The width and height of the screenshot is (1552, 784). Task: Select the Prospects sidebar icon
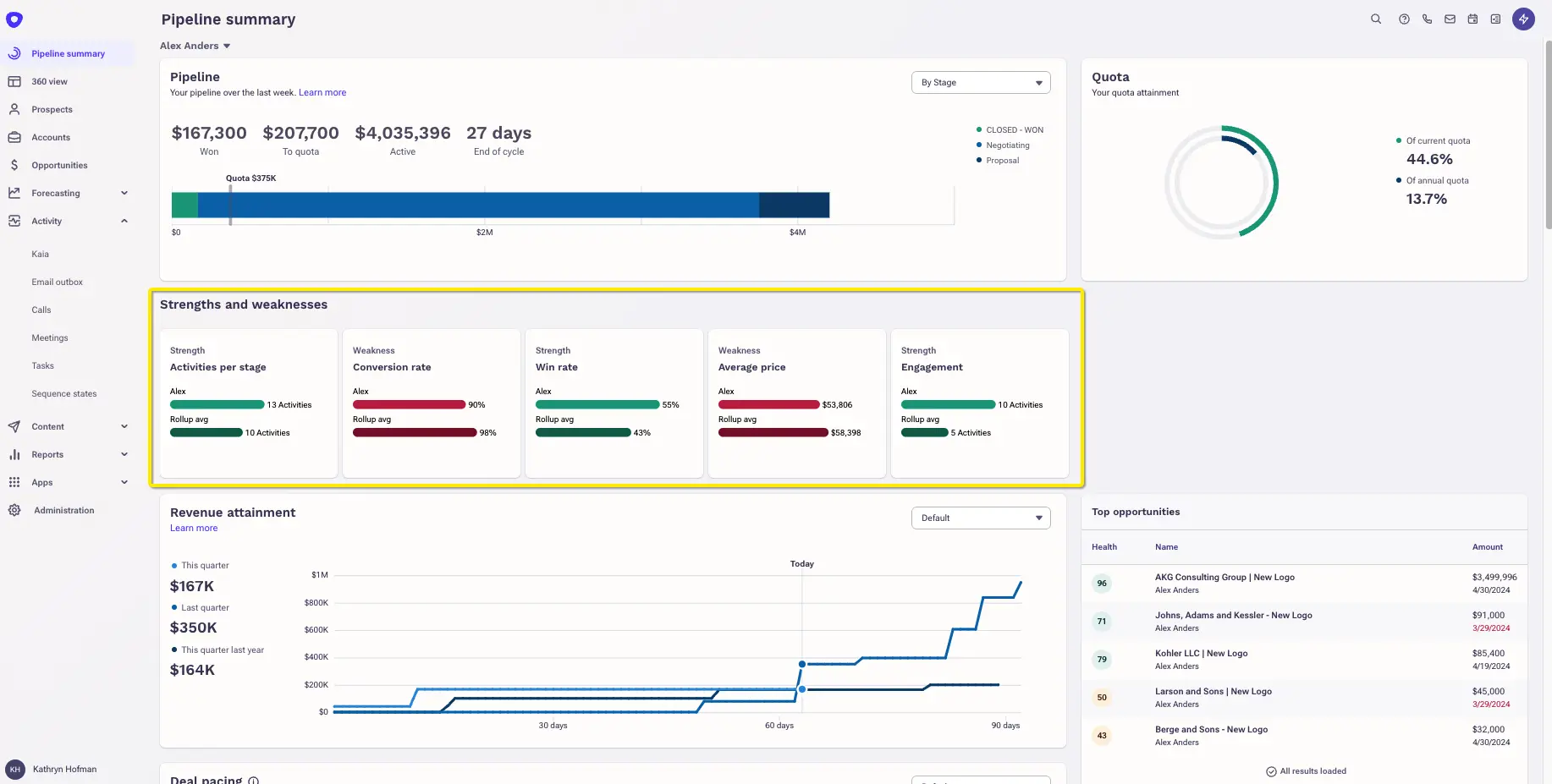click(x=14, y=109)
